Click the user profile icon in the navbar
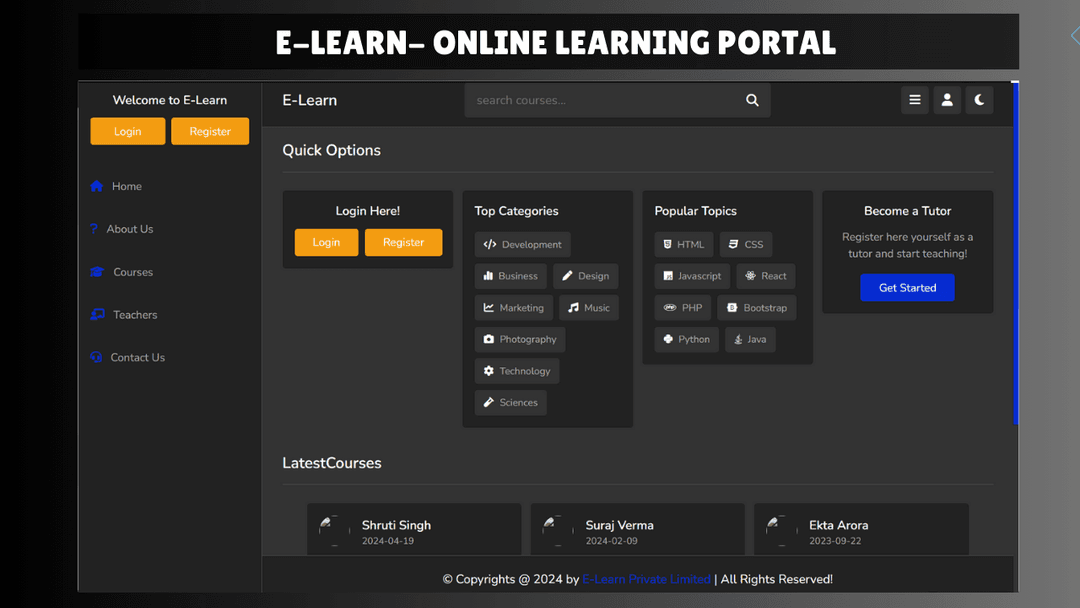1080x608 pixels. click(x=947, y=100)
